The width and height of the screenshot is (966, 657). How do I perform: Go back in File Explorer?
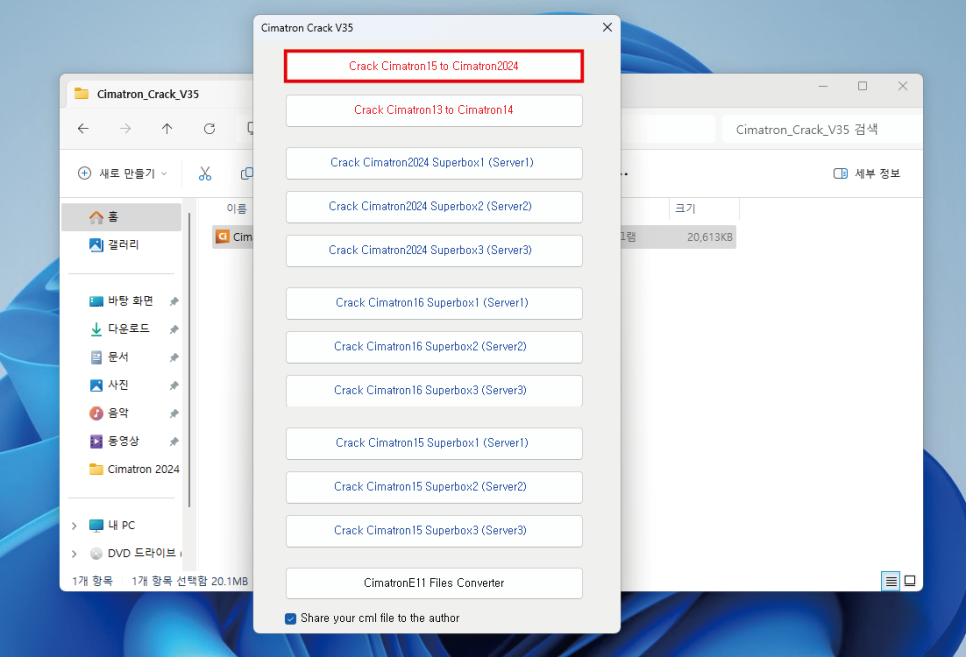point(83,128)
